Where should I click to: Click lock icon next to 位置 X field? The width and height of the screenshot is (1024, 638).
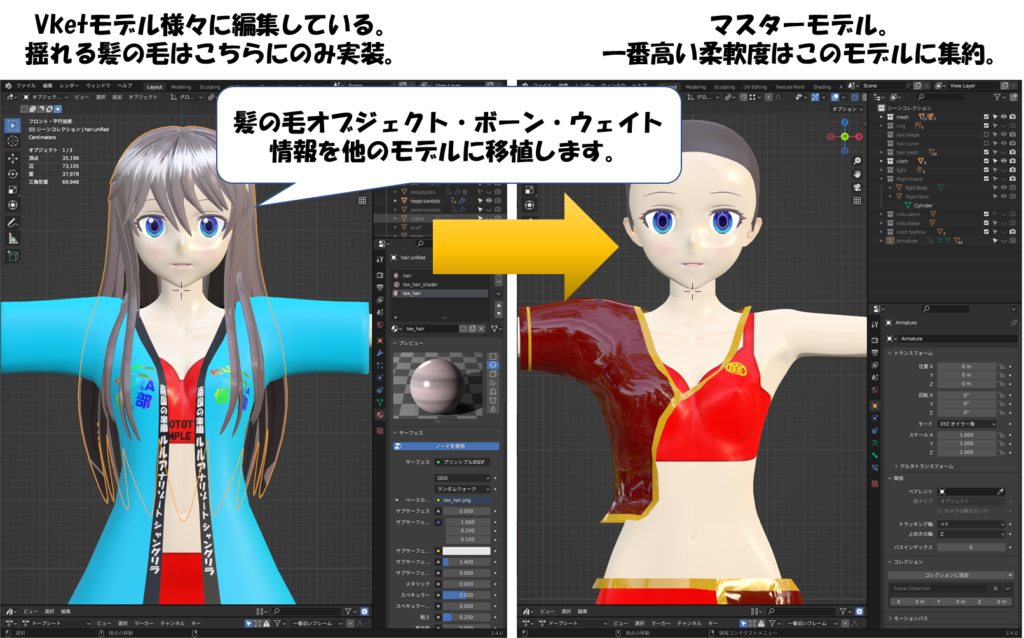pos(1001,366)
